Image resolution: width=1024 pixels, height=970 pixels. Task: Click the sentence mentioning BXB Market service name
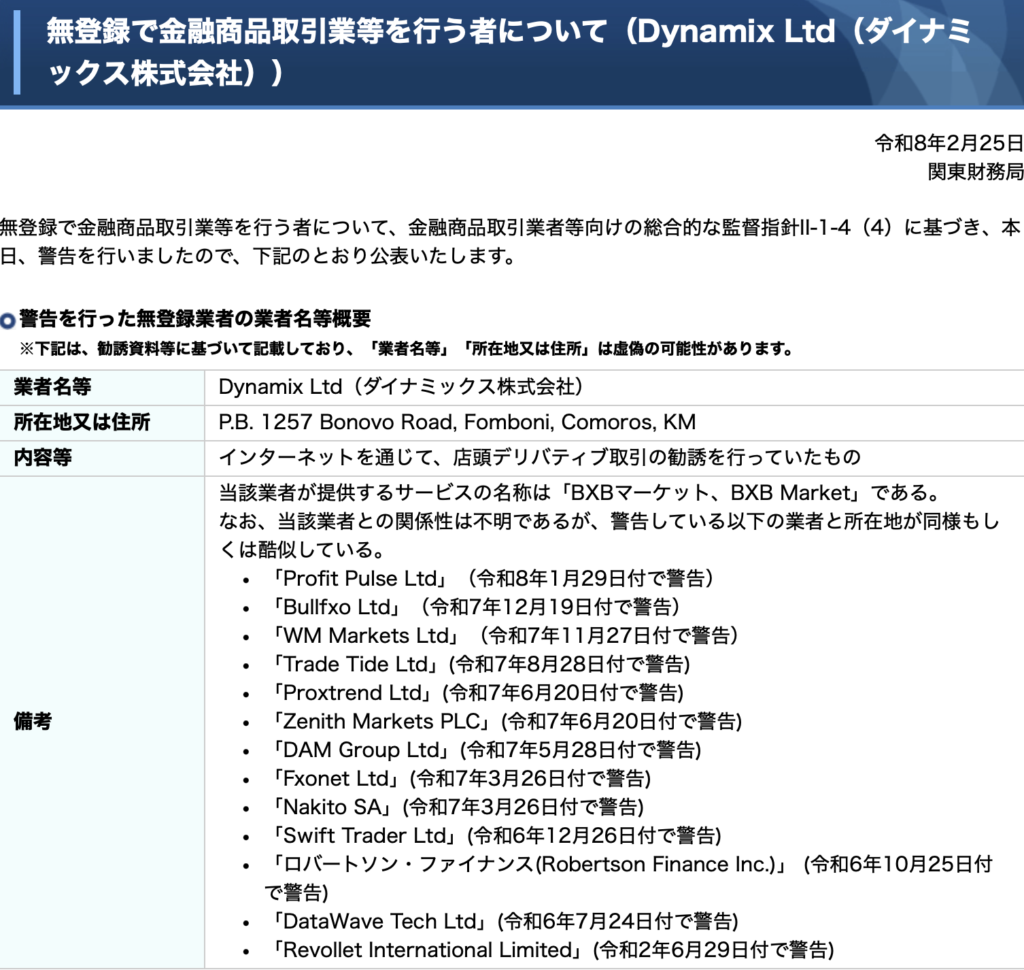(x=579, y=493)
